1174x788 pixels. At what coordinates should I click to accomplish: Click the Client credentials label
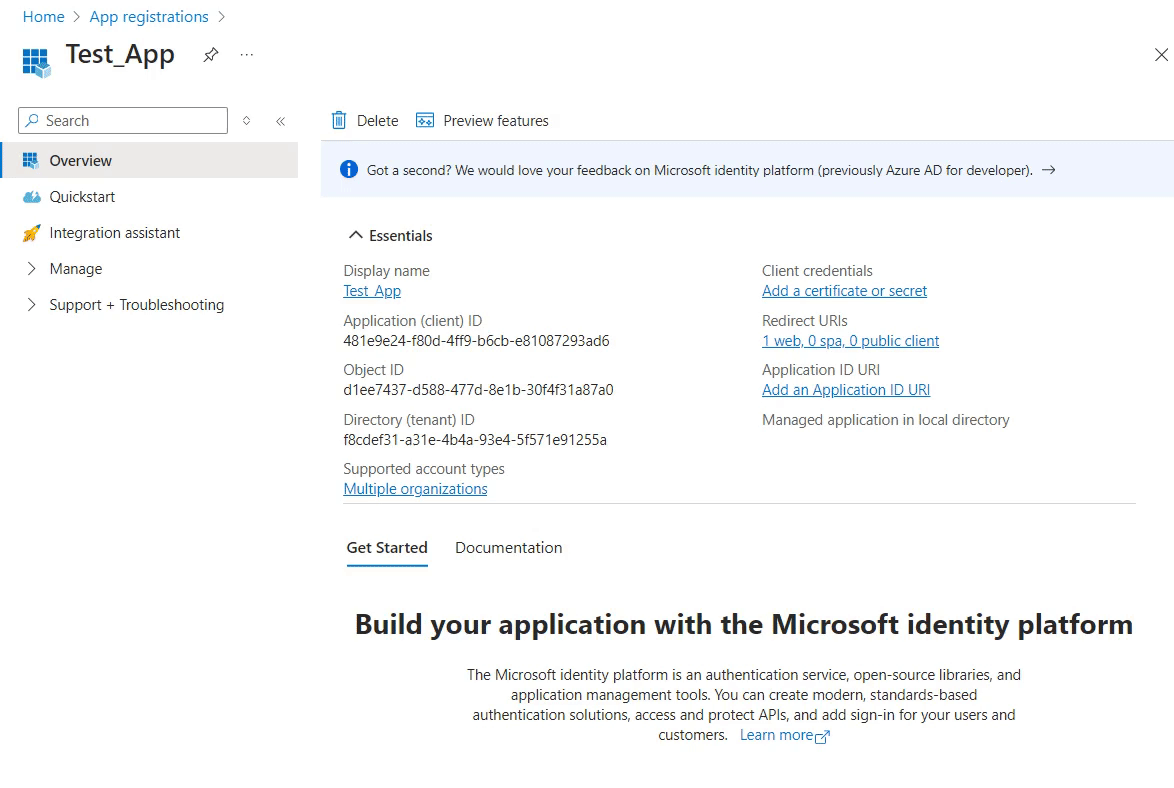click(x=817, y=270)
